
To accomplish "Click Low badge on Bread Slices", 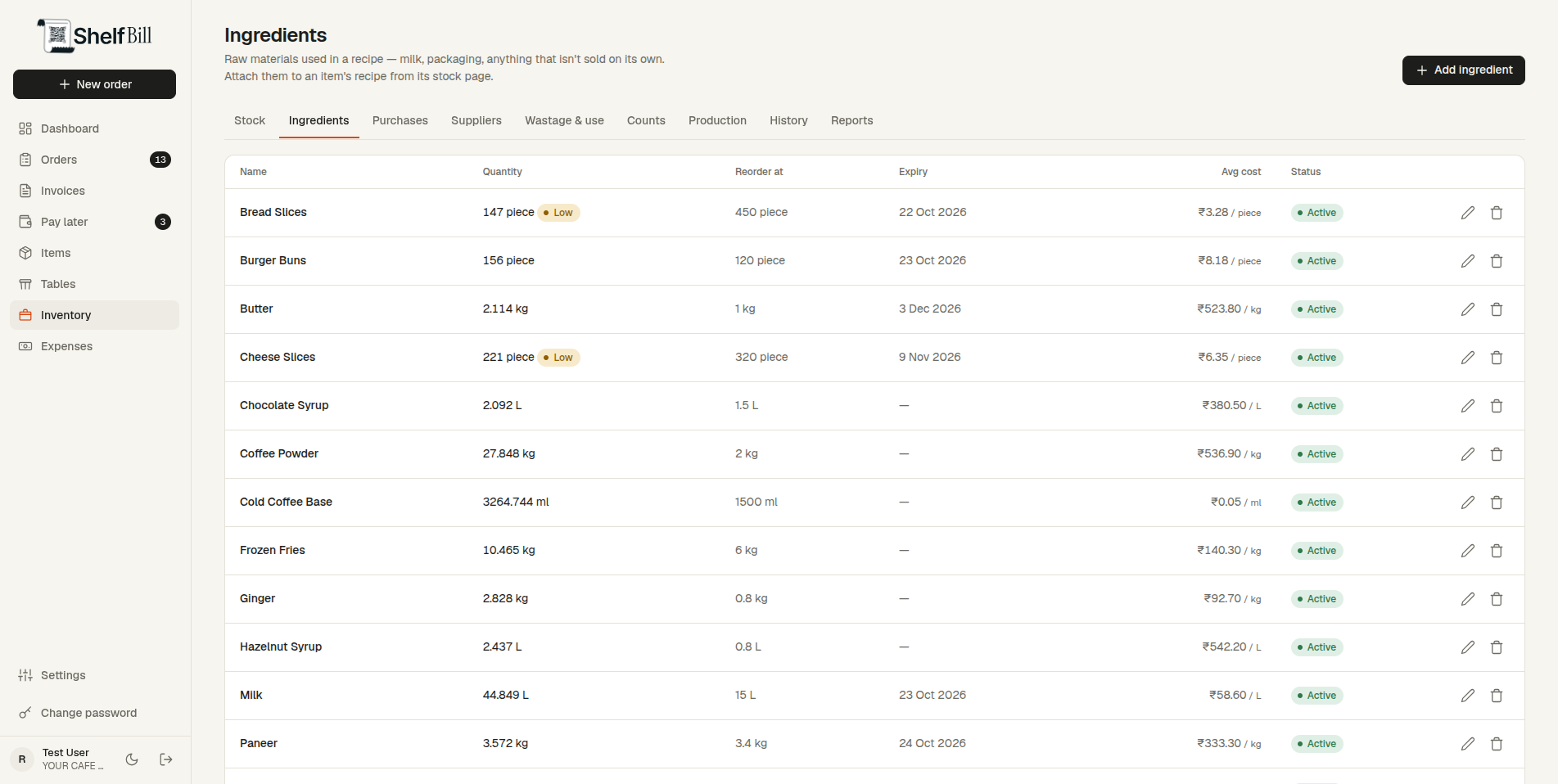I will 559,213.
